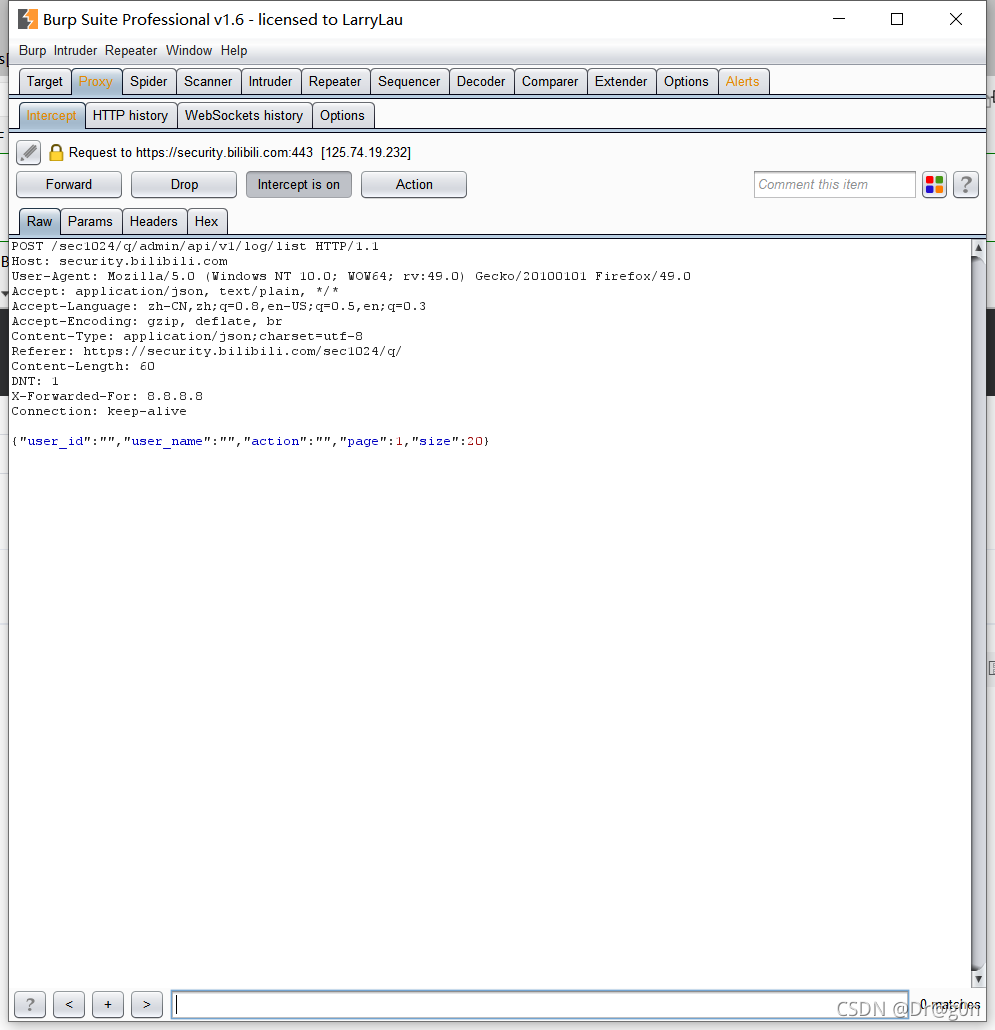Switch to the Extender tab
This screenshot has height=1030, width=995.
[621, 81]
